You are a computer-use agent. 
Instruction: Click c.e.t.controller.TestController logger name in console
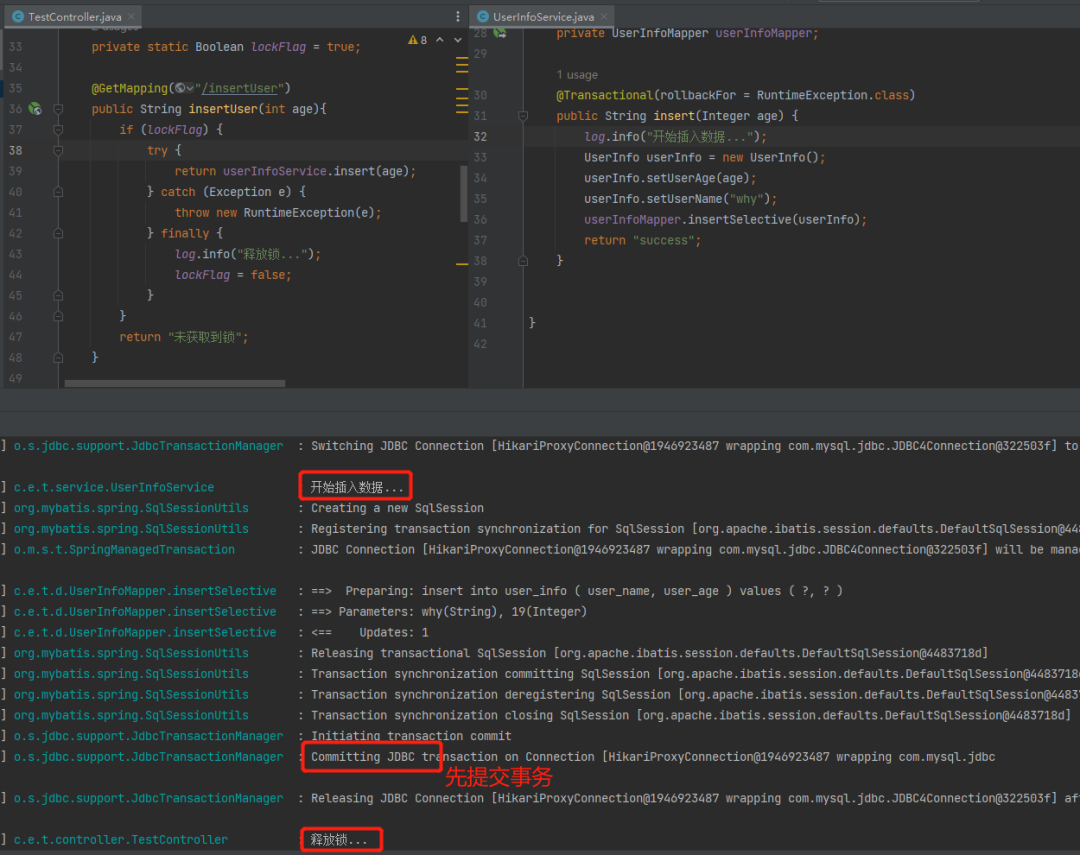click(x=121, y=839)
